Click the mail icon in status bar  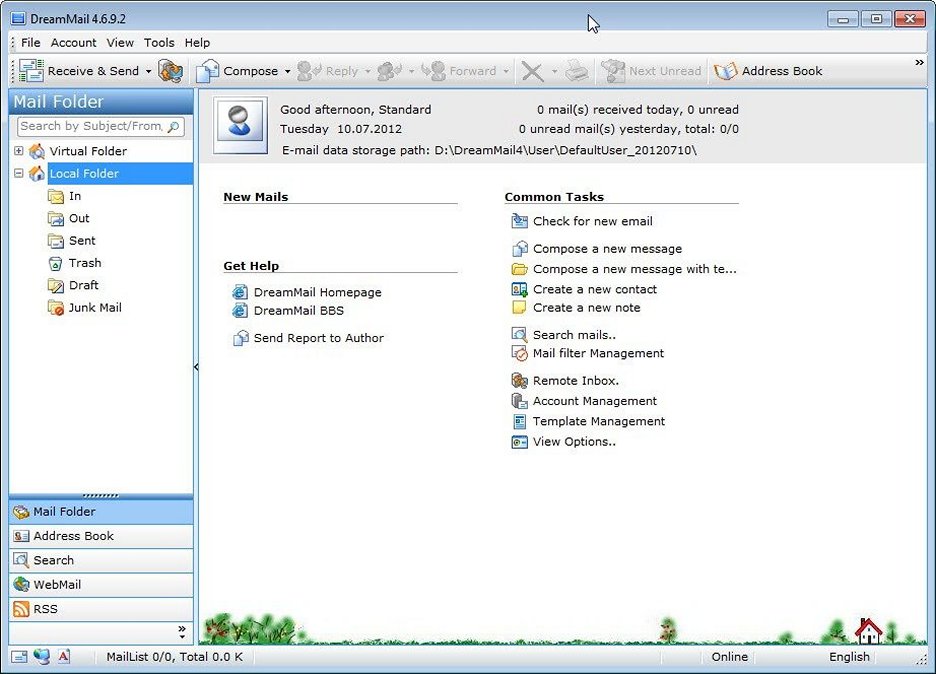(x=20, y=657)
